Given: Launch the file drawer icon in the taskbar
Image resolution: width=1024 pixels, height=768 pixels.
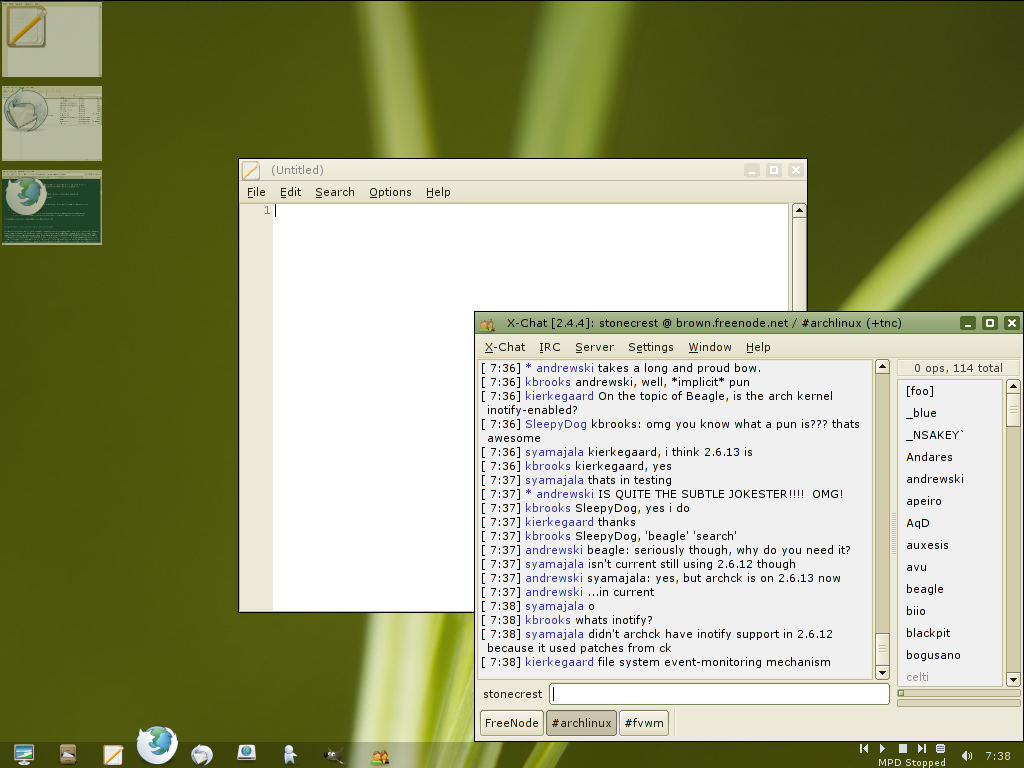Looking at the screenshot, I should [68, 754].
